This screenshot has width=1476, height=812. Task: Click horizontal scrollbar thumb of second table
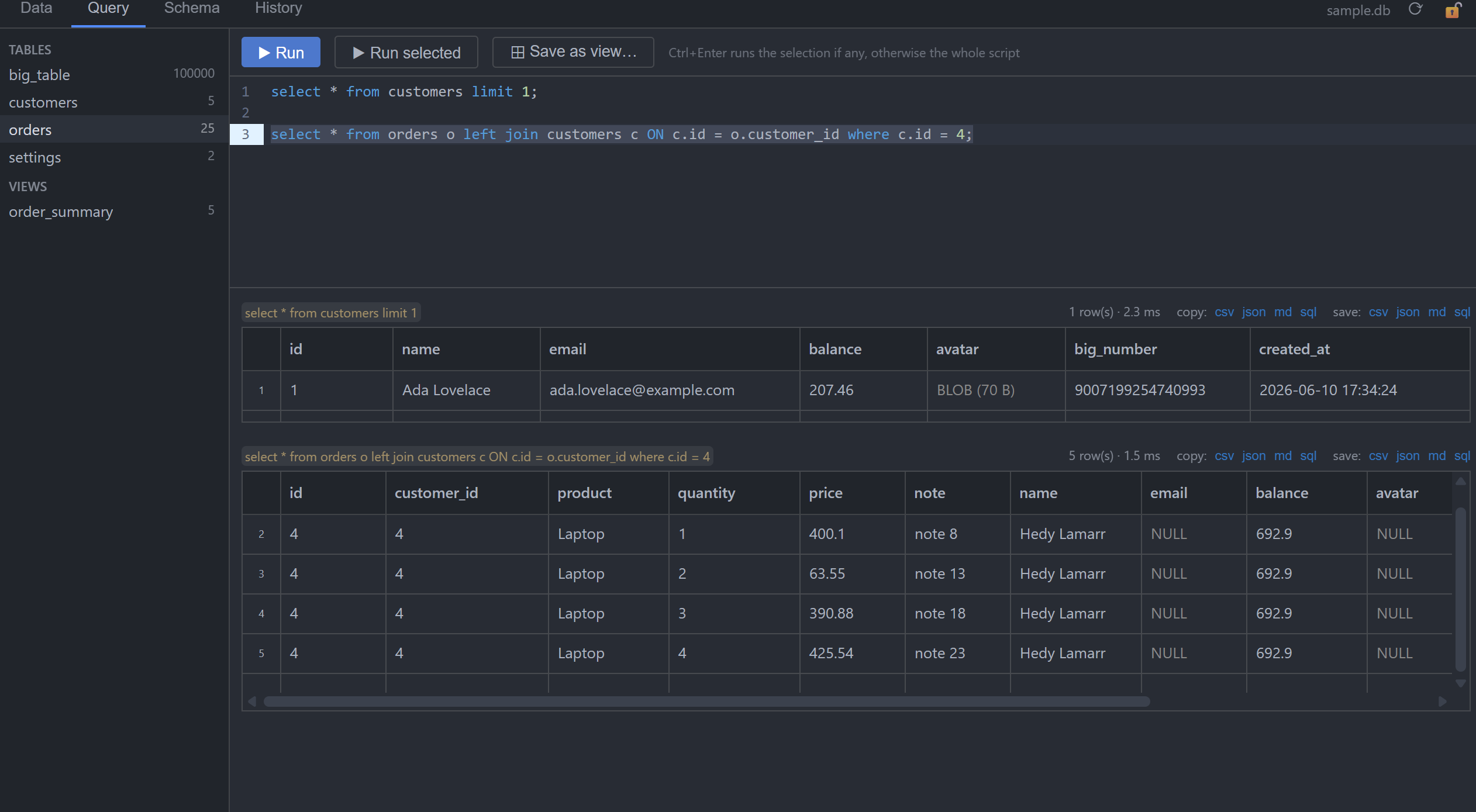[x=706, y=702]
